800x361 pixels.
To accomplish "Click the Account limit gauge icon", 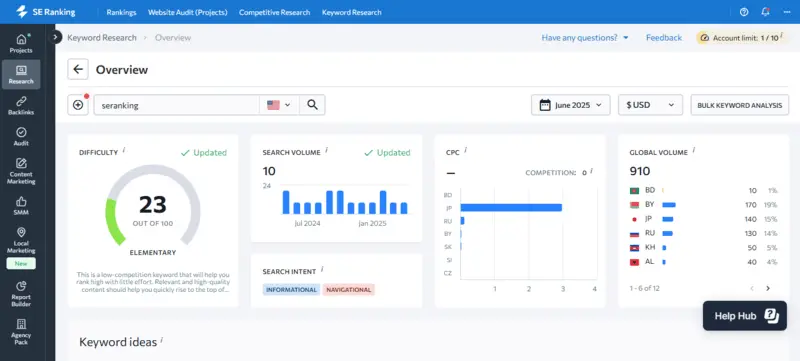I will (705, 38).
